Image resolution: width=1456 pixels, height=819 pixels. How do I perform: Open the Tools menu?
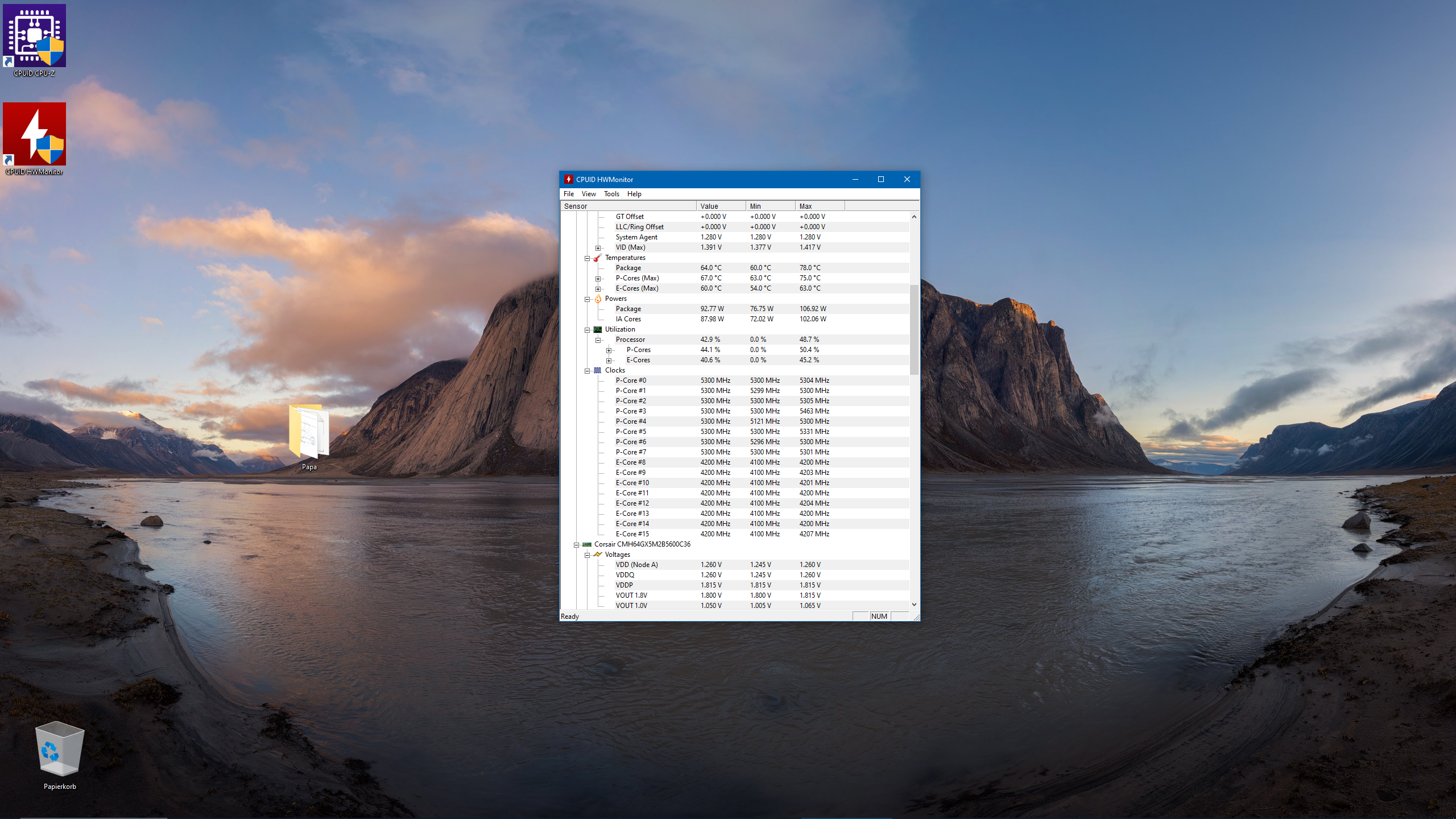pos(611,194)
